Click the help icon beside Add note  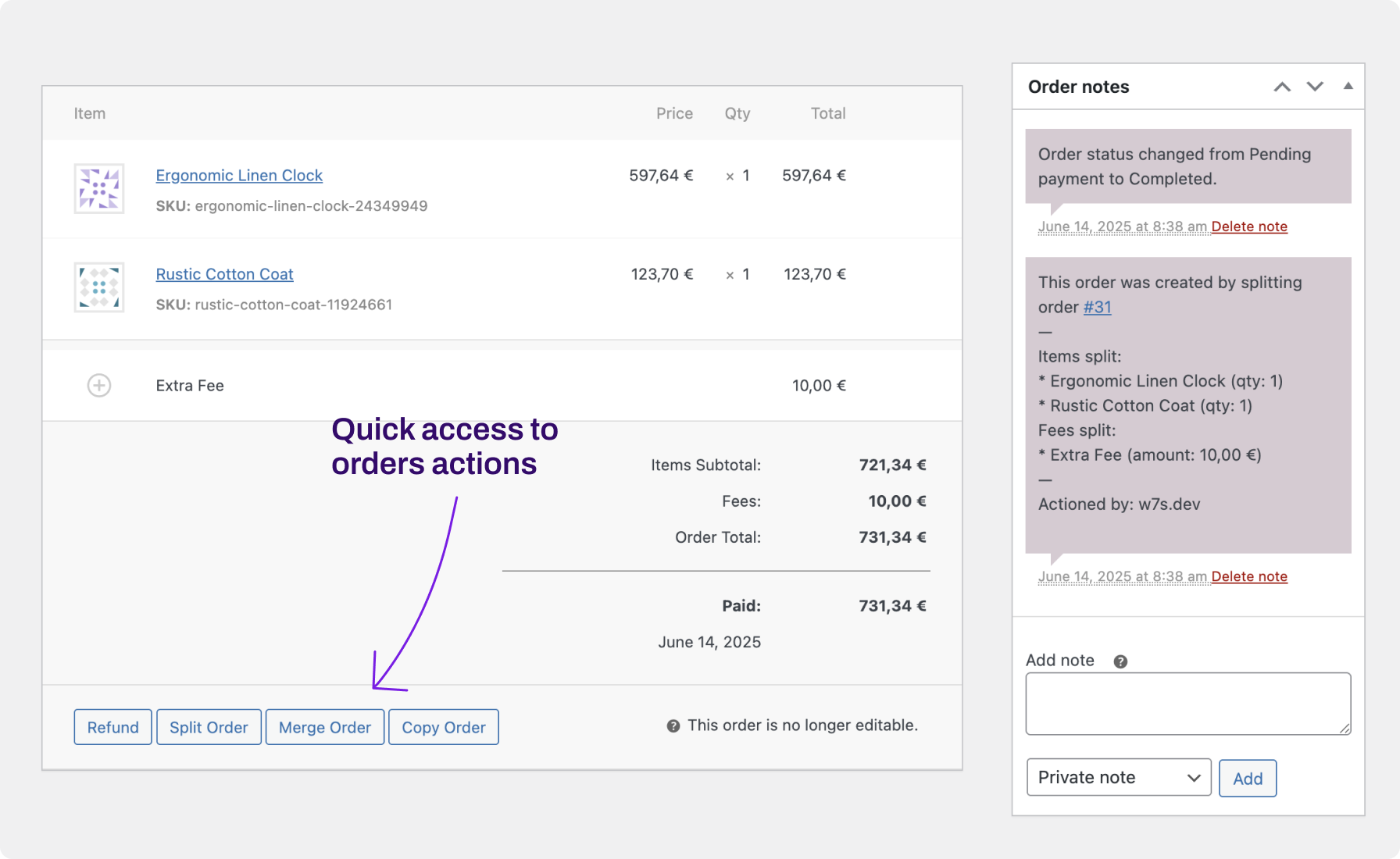1120,661
